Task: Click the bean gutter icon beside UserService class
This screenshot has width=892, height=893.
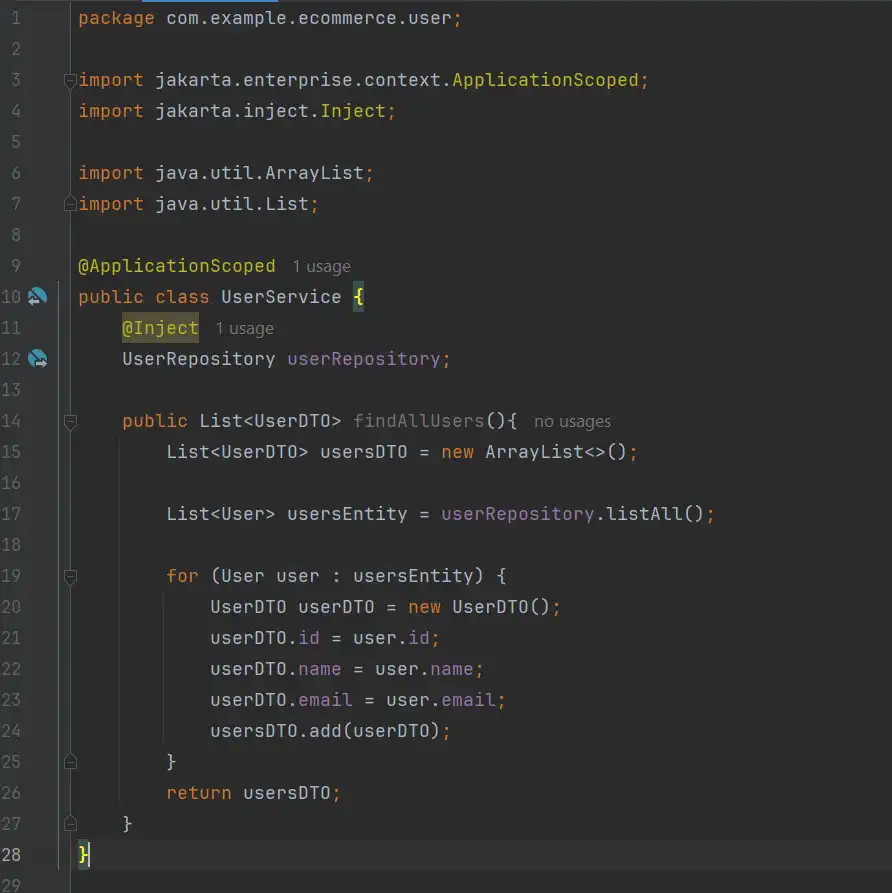Action: pyautogui.click(x=38, y=296)
